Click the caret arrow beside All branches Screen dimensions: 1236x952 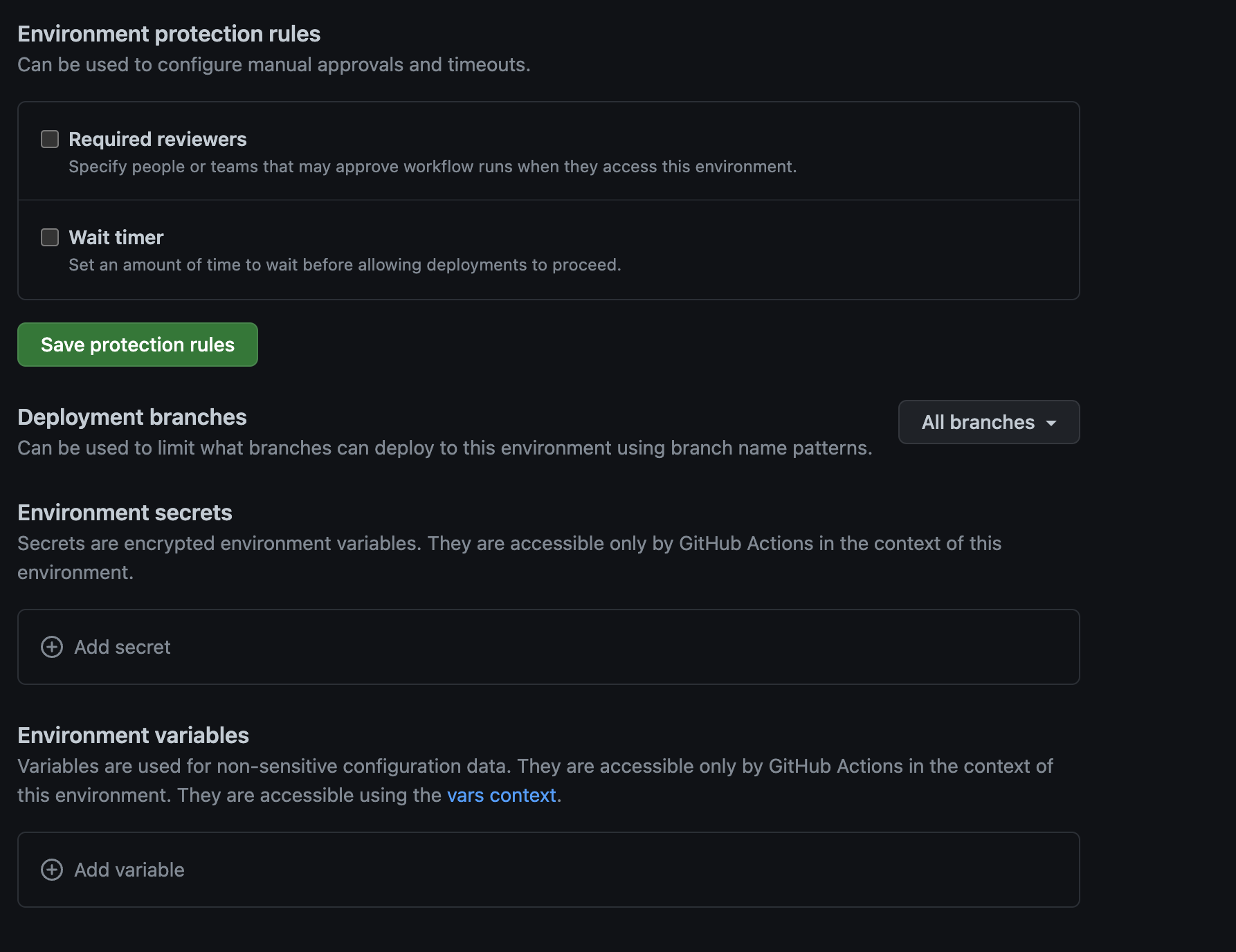pyautogui.click(x=1051, y=423)
